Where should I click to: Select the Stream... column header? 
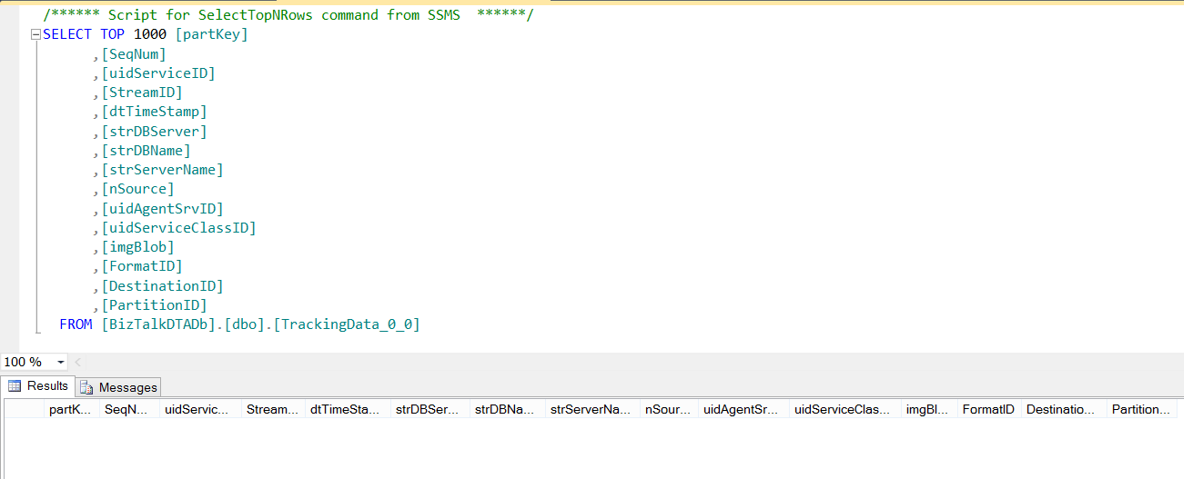tap(273, 409)
